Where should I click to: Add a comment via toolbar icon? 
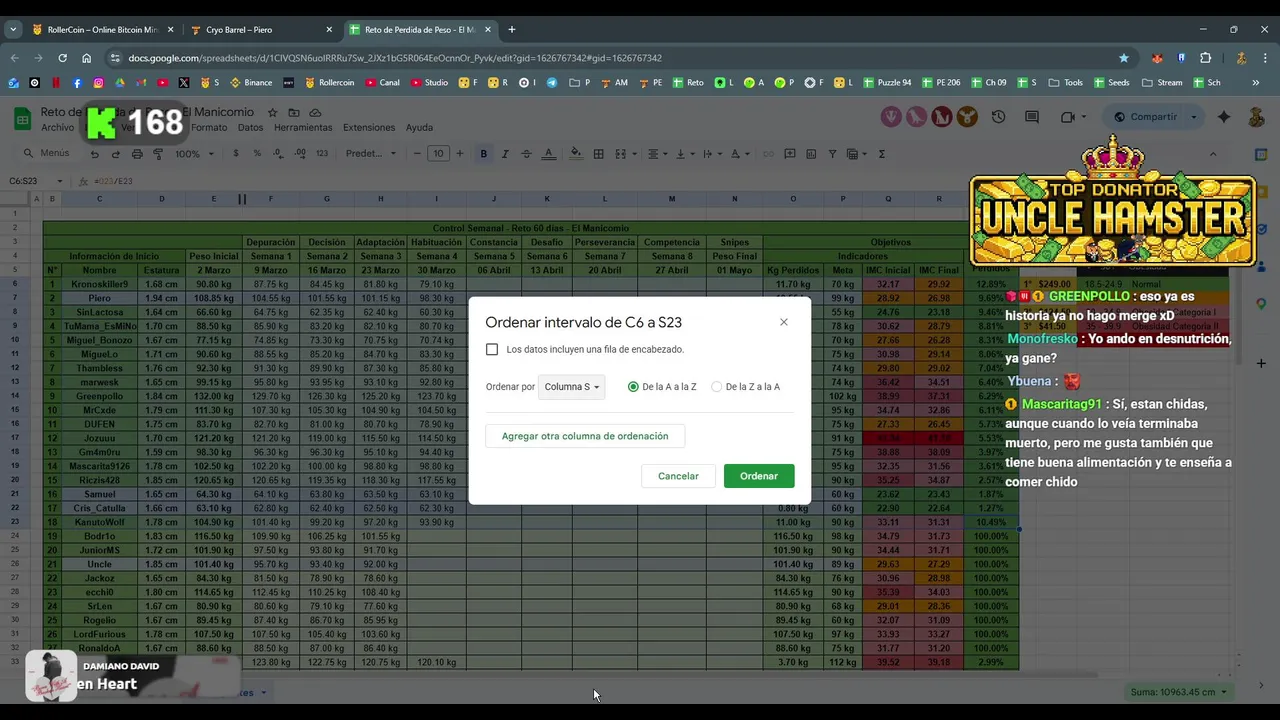pos(790,154)
